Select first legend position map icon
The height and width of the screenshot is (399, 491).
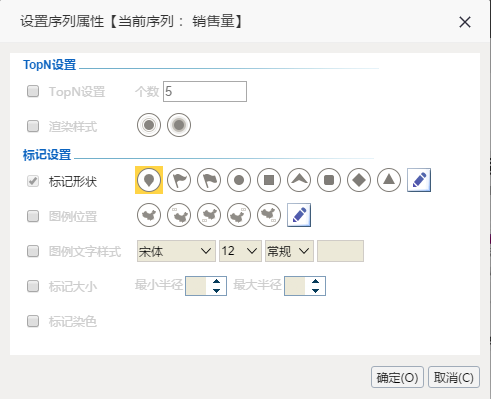point(149,215)
